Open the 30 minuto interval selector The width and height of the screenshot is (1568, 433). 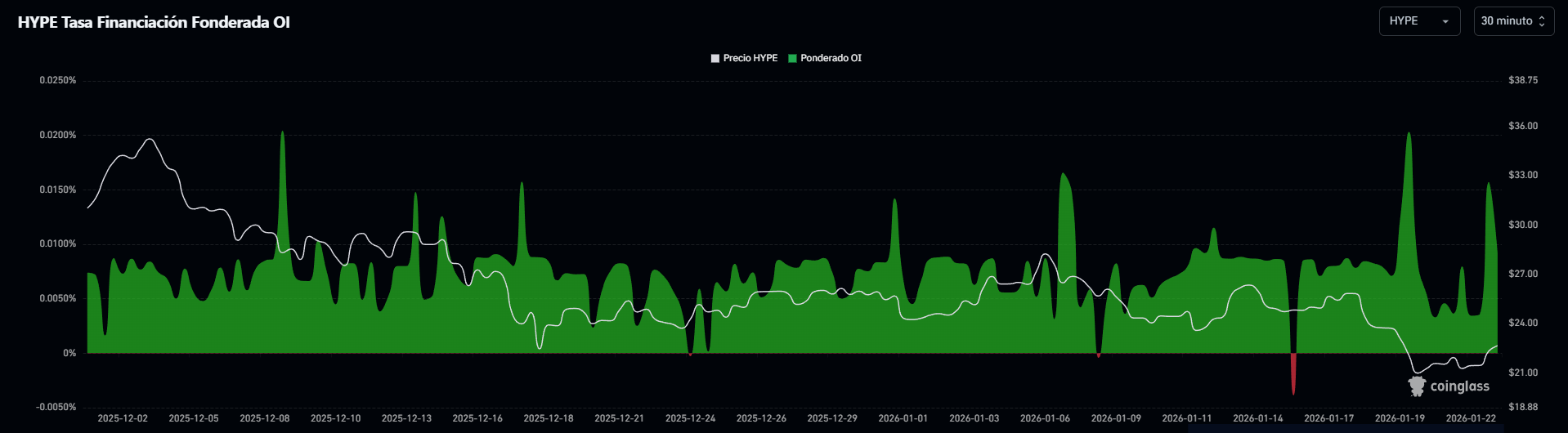(1512, 21)
